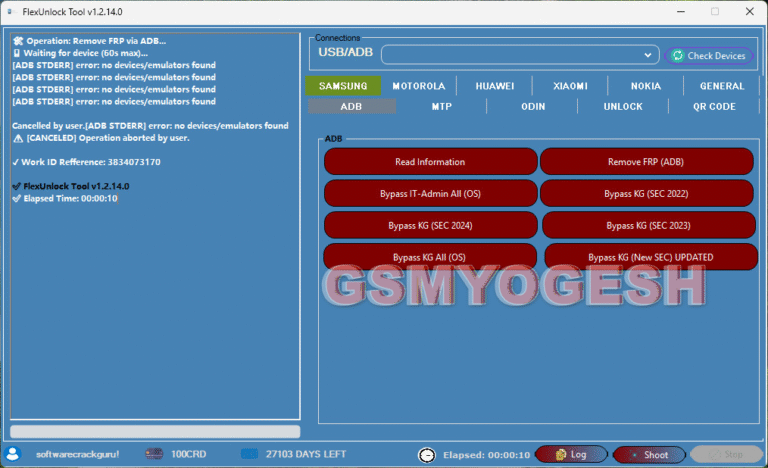Screen dimensions: 768x468
Task: Select the ADB sub-tab
Action: pos(352,106)
